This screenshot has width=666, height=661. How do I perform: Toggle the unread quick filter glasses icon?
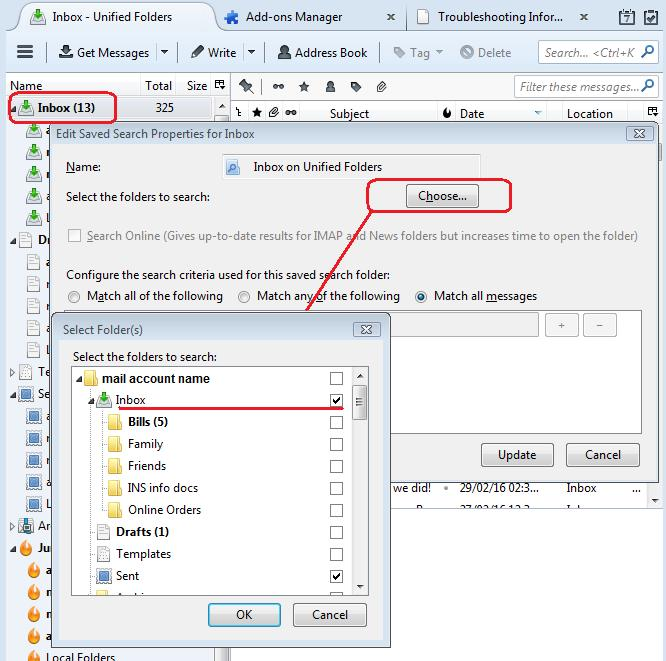(278, 87)
